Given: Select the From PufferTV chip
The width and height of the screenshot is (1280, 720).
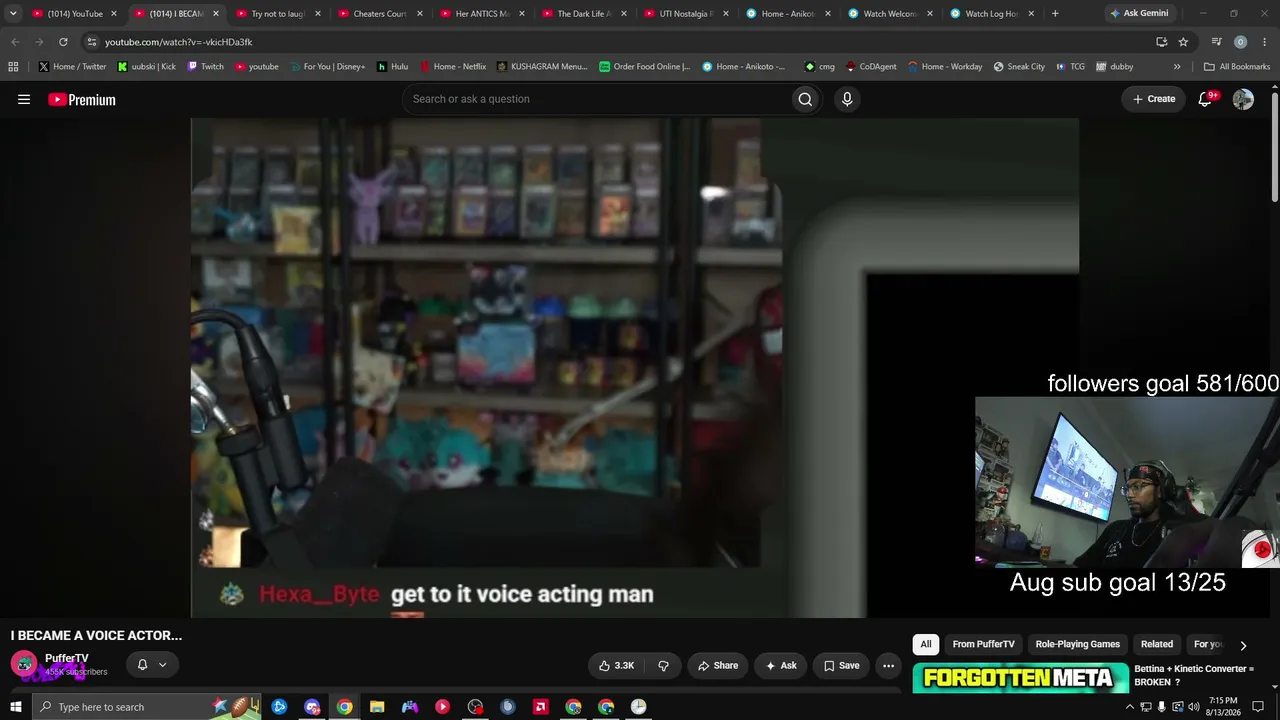Looking at the screenshot, I should point(983,645).
